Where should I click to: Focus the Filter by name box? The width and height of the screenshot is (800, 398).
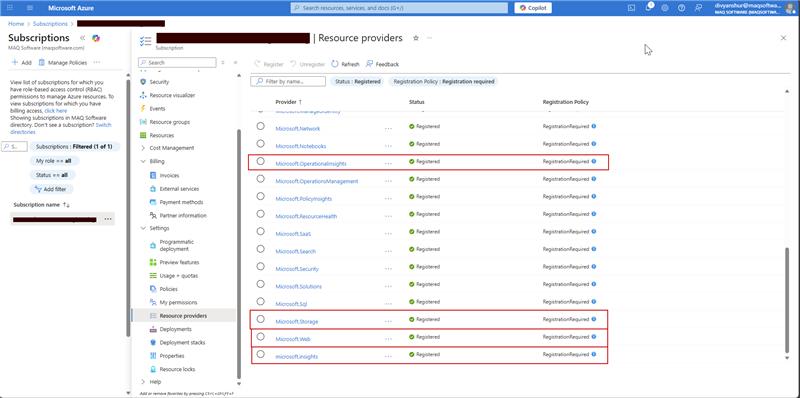coord(288,81)
